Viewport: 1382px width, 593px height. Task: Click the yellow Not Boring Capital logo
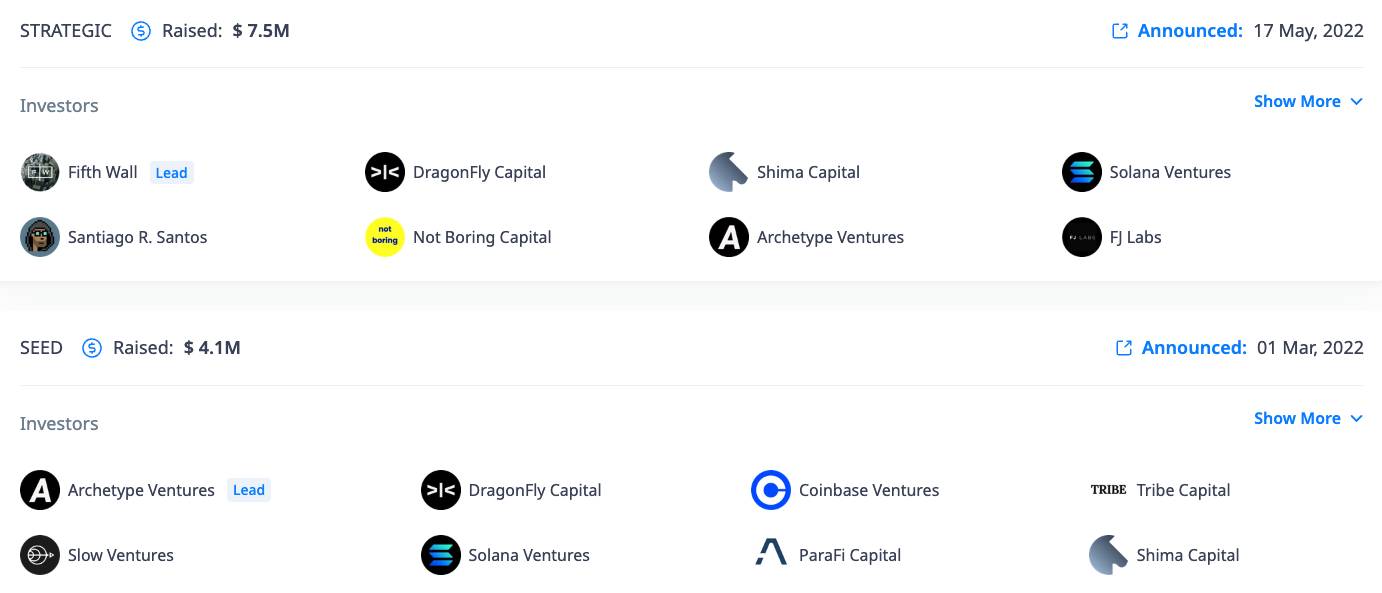click(x=385, y=237)
